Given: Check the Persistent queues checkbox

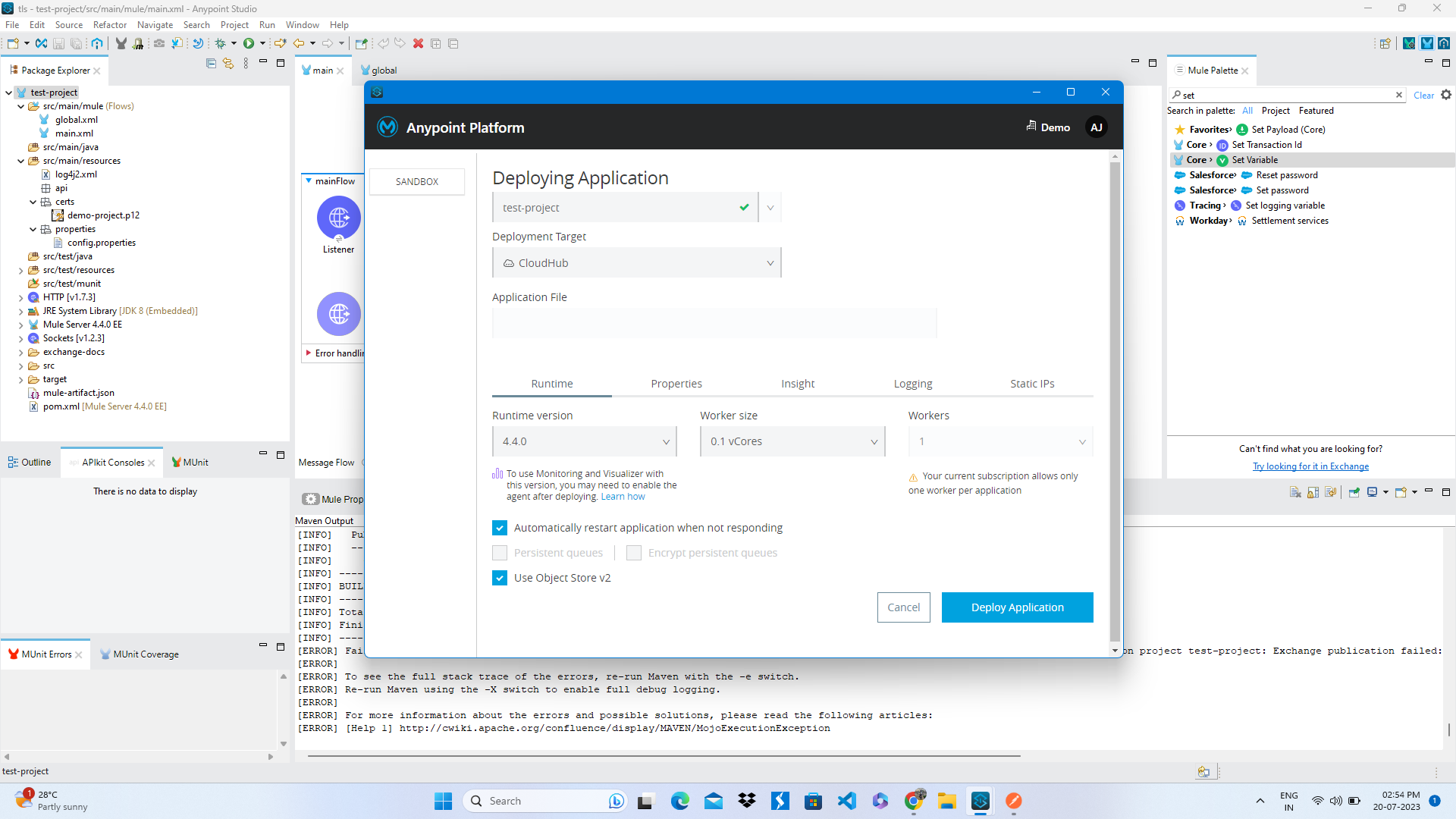Looking at the screenshot, I should tap(500, 553).
